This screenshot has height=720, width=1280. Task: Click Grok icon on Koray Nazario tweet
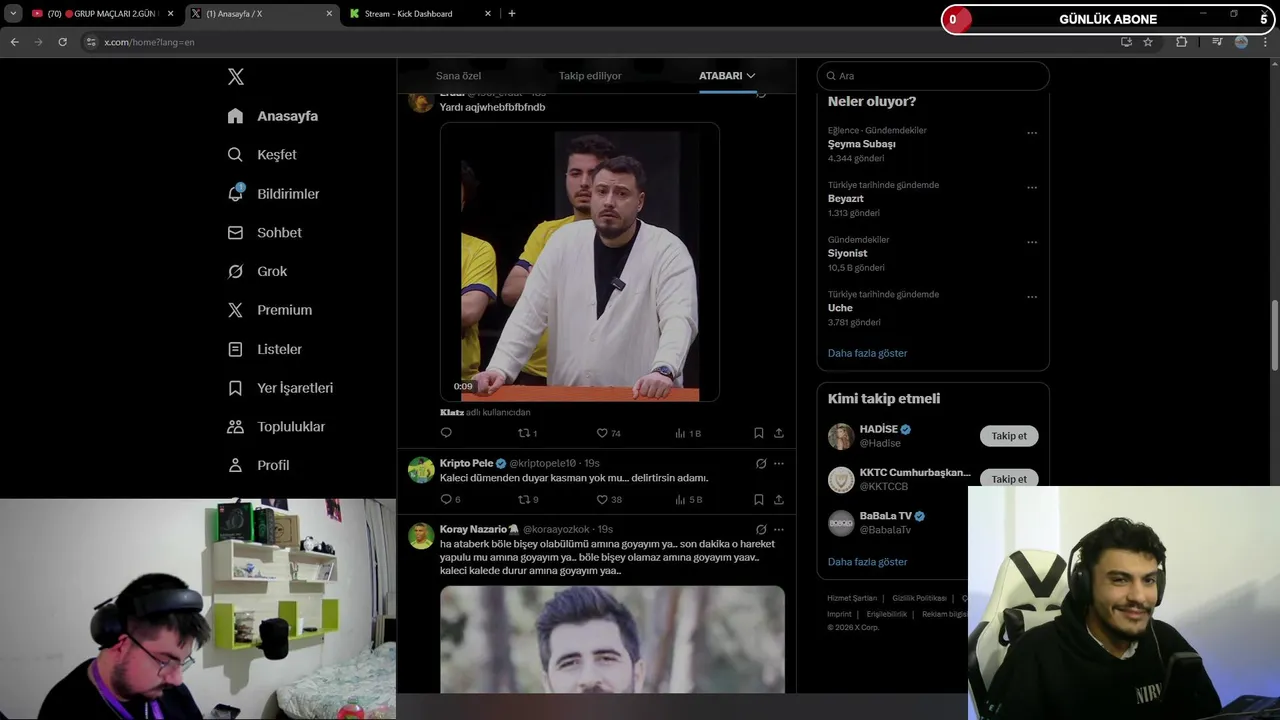tap(761, 529)
